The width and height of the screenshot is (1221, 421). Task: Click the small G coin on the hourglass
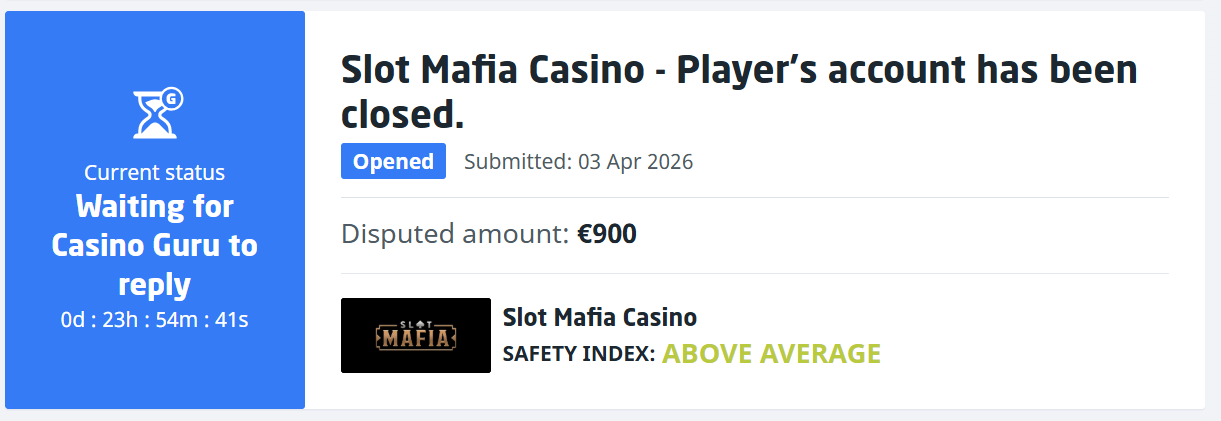coord(172,98)
